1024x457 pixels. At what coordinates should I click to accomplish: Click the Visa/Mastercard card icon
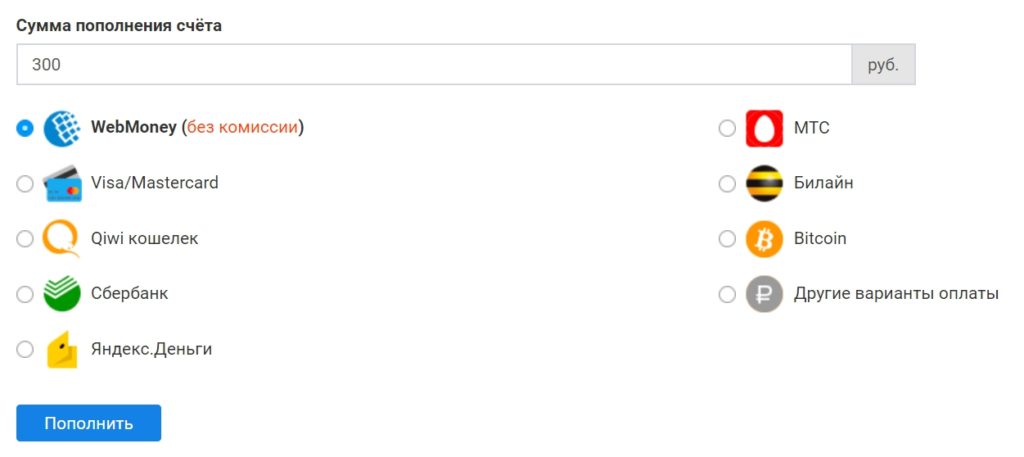click(62, 184)
